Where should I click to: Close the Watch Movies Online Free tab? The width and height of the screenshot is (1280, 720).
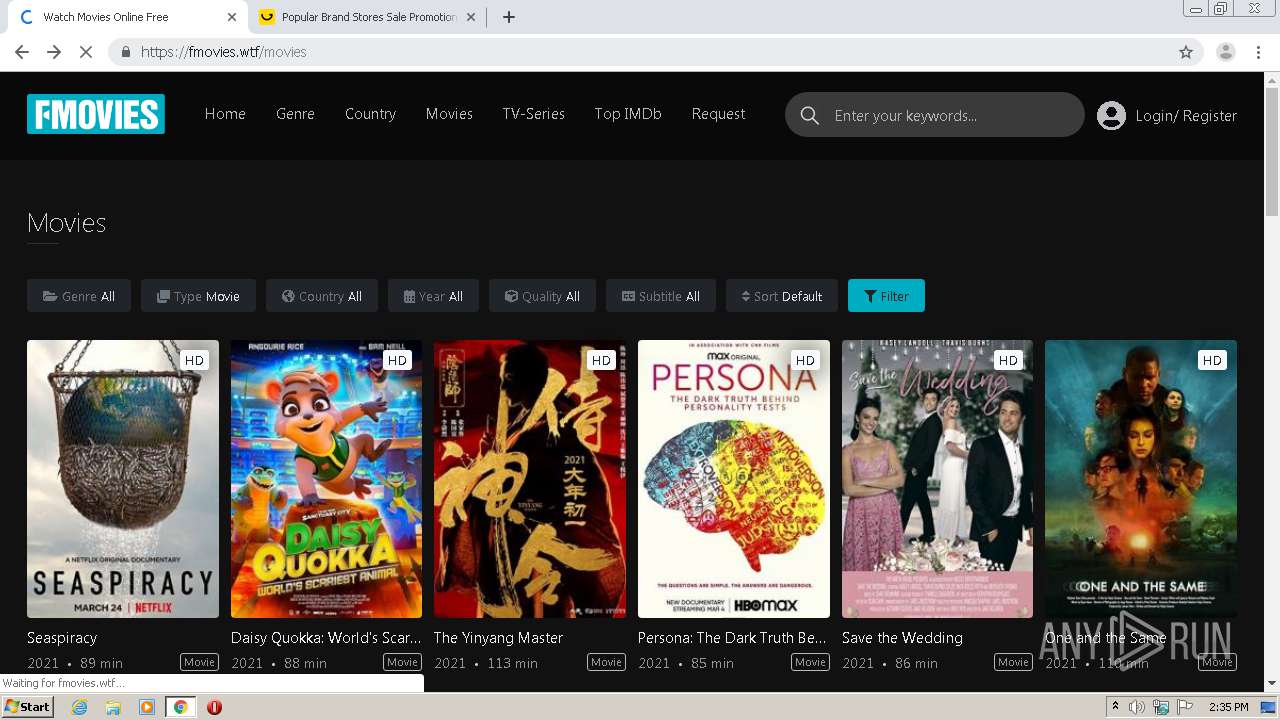coord(232,17)
